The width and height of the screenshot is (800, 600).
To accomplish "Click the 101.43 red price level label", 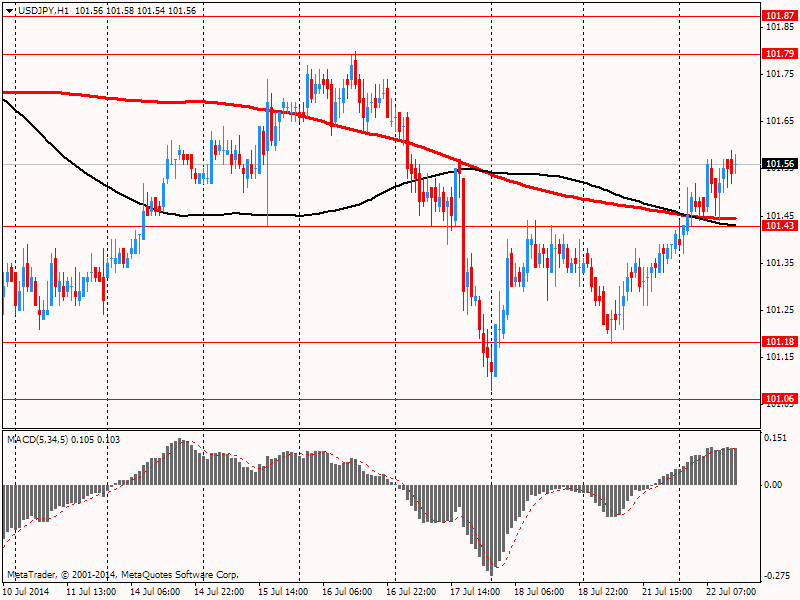I will tap(780, 226).
